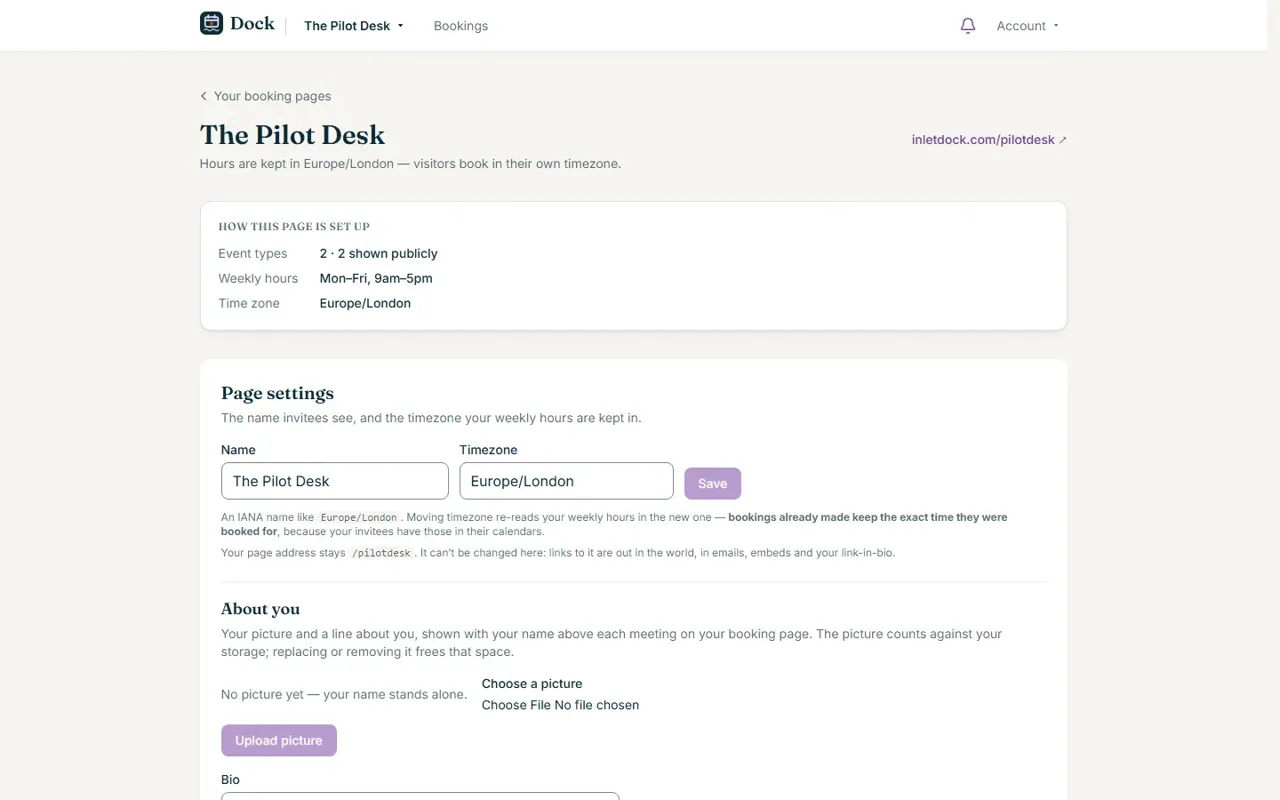Click the HOW THIS PAGE IS SET UP heading
The image size is (1280, 800).
coord(294,227)
